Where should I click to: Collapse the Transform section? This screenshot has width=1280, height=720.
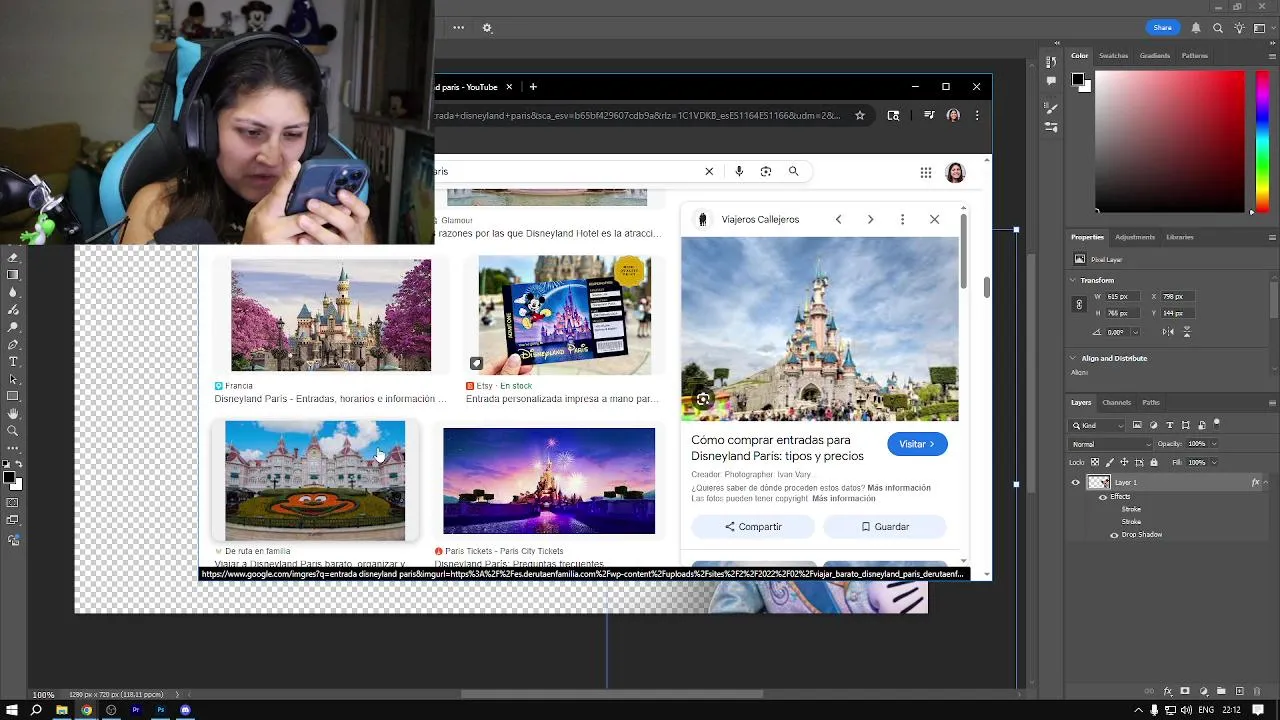click(1073, 280)
